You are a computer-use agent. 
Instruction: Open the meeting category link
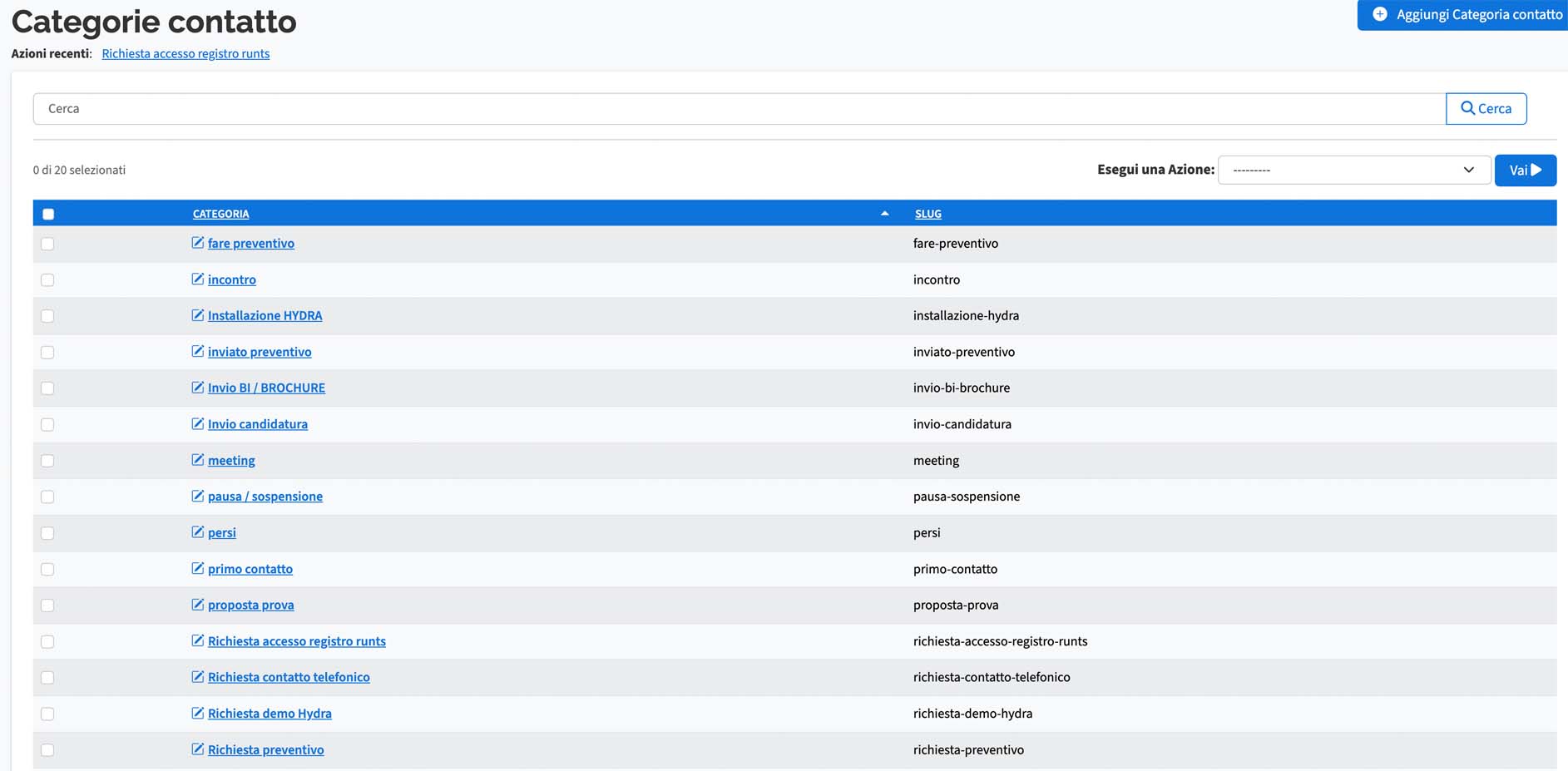coord(231,460)
